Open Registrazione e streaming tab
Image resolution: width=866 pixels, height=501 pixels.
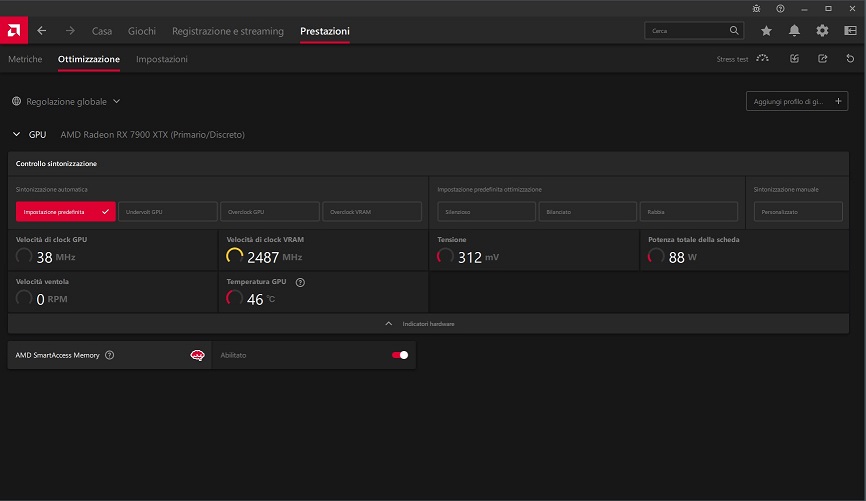228,31
